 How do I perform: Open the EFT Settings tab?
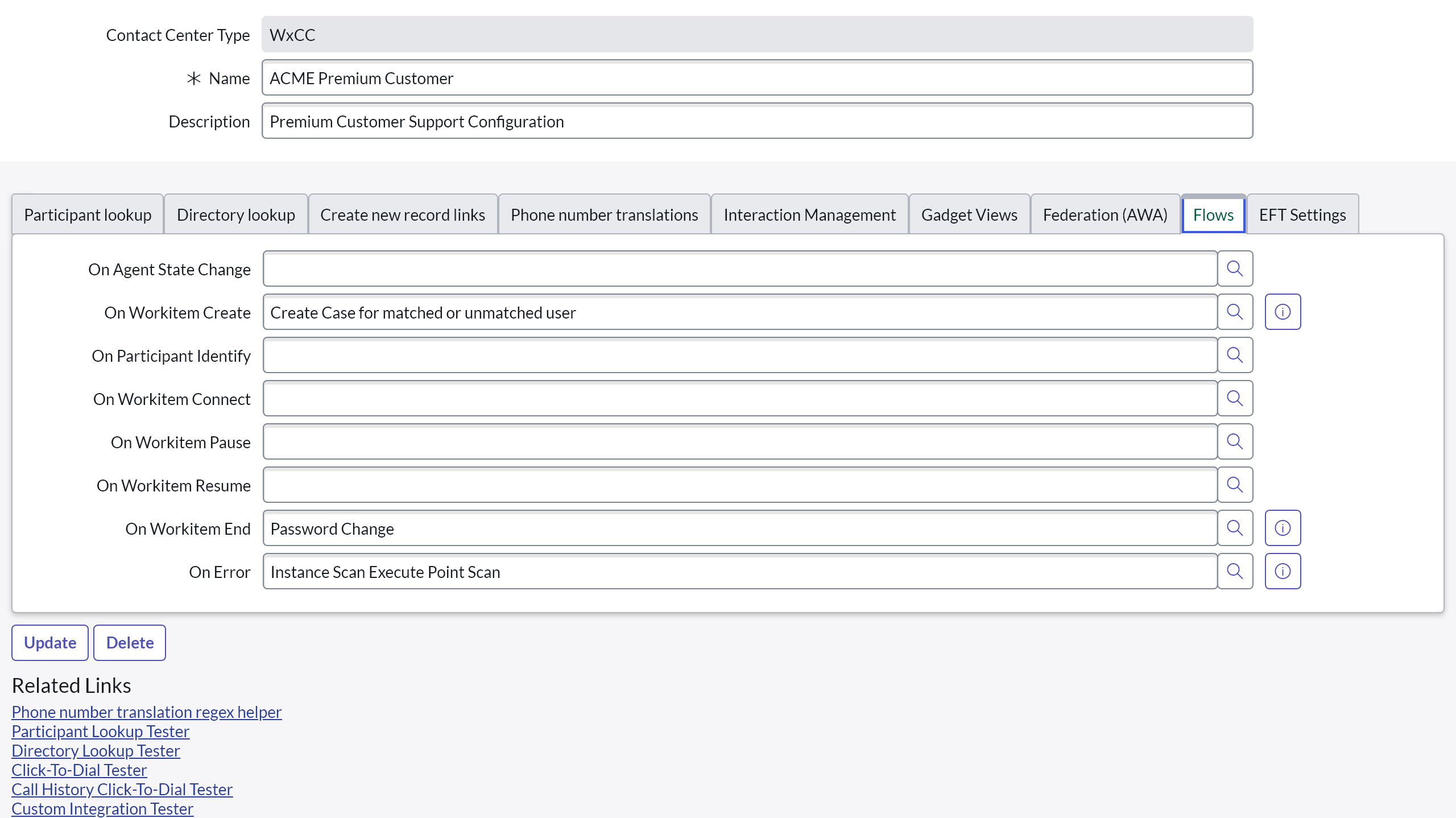(x=1302, y=215)
